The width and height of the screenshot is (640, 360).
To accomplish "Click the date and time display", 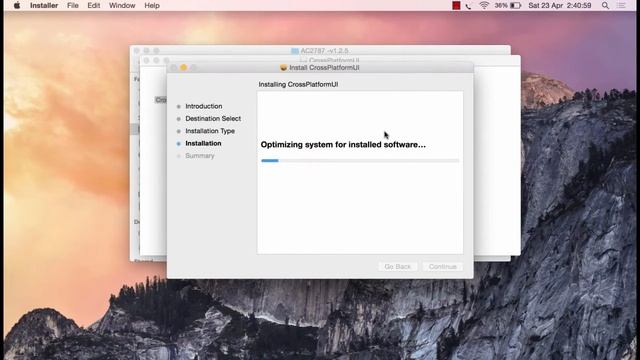I will tap(560, 6).
